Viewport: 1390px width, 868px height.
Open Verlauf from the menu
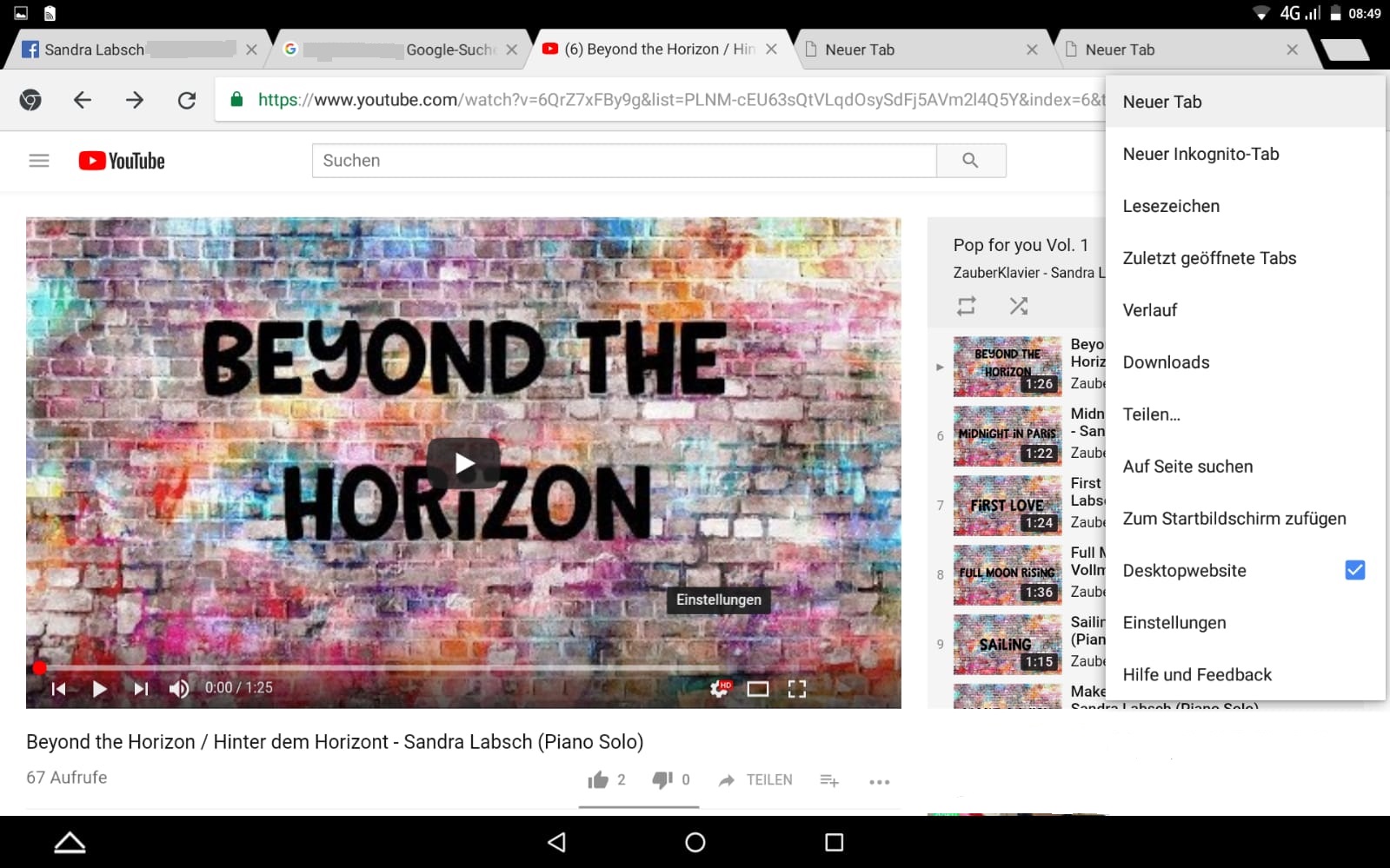pos(1245,310)
